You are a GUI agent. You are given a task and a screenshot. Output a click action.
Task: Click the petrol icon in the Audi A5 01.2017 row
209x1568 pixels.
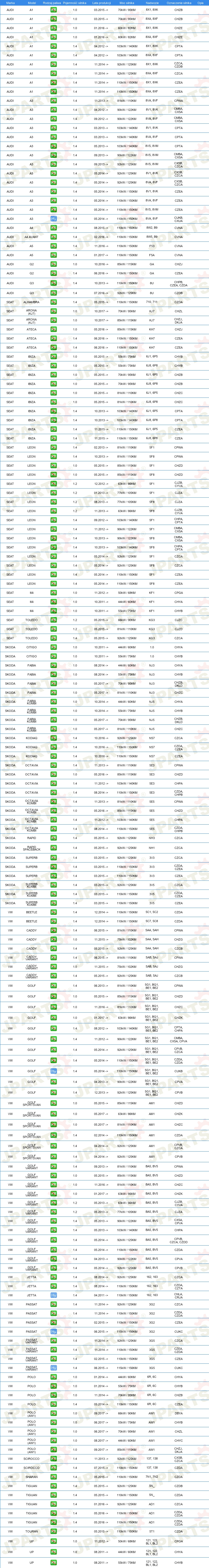[x=54, y=255]
